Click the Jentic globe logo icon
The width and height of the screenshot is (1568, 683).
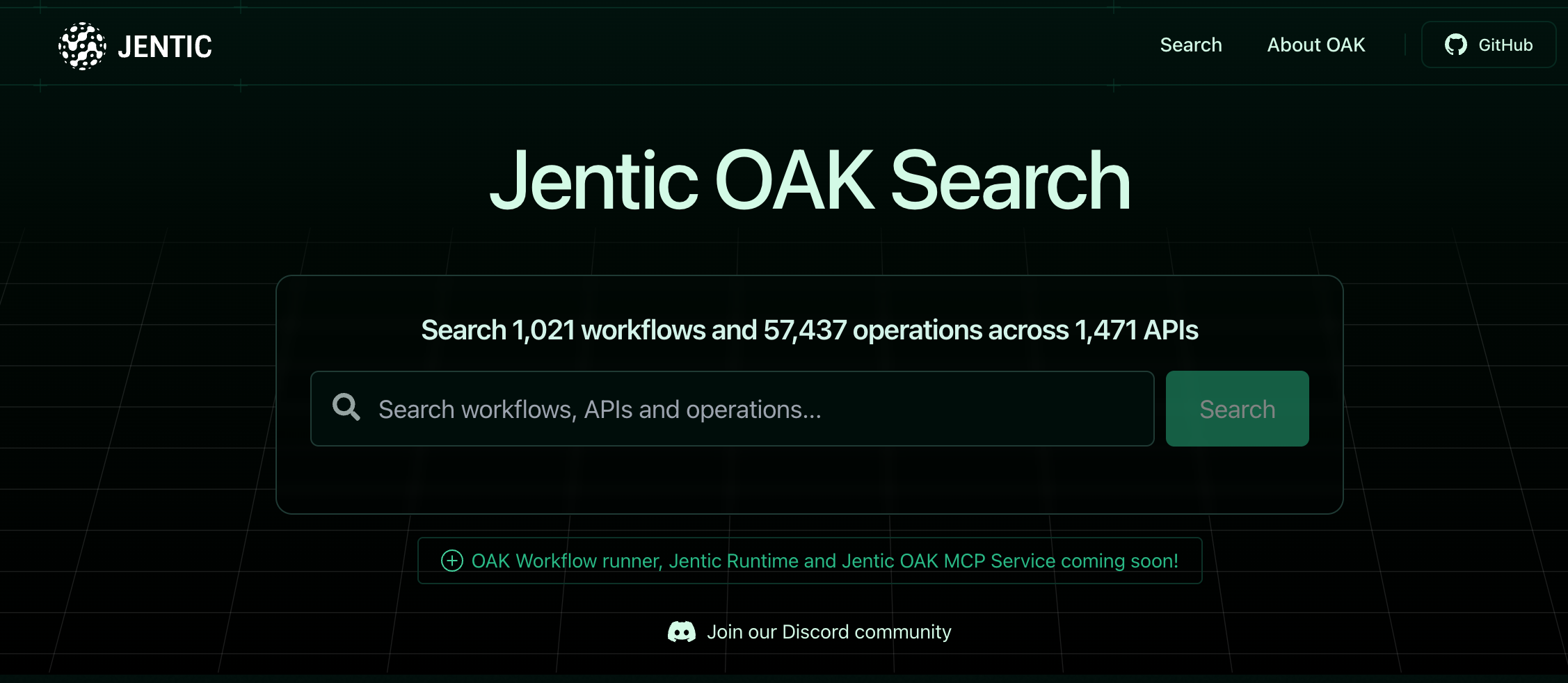tap(82, 46)
